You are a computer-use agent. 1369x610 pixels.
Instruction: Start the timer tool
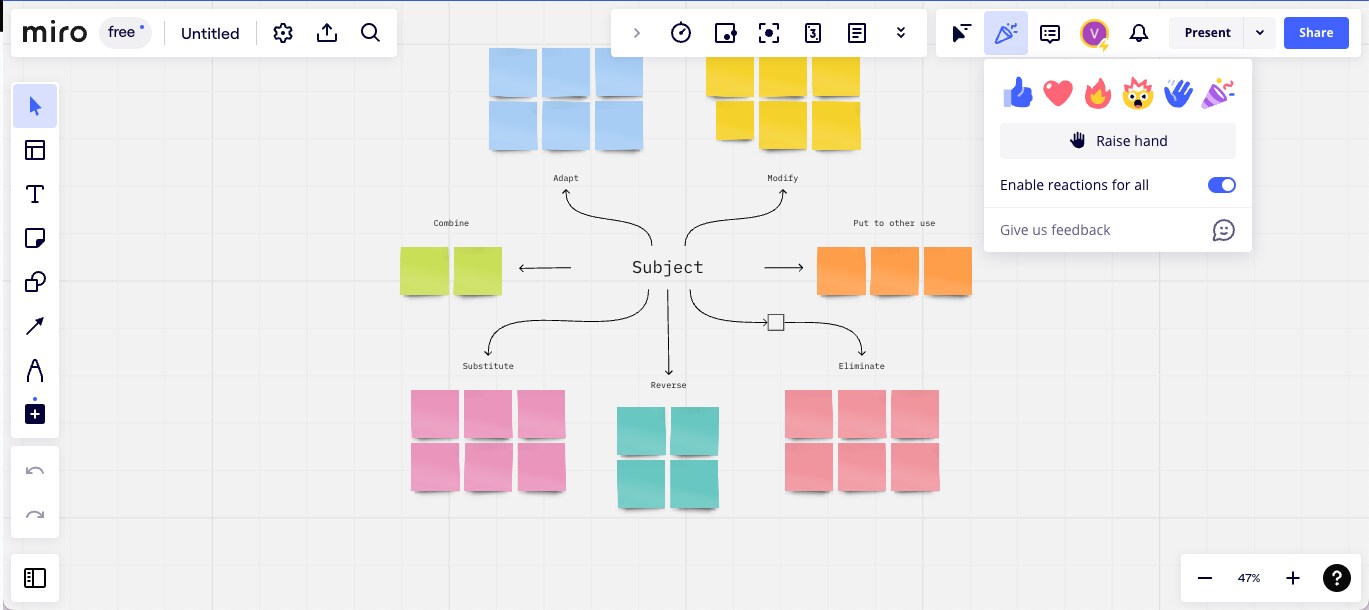point(681,33)
